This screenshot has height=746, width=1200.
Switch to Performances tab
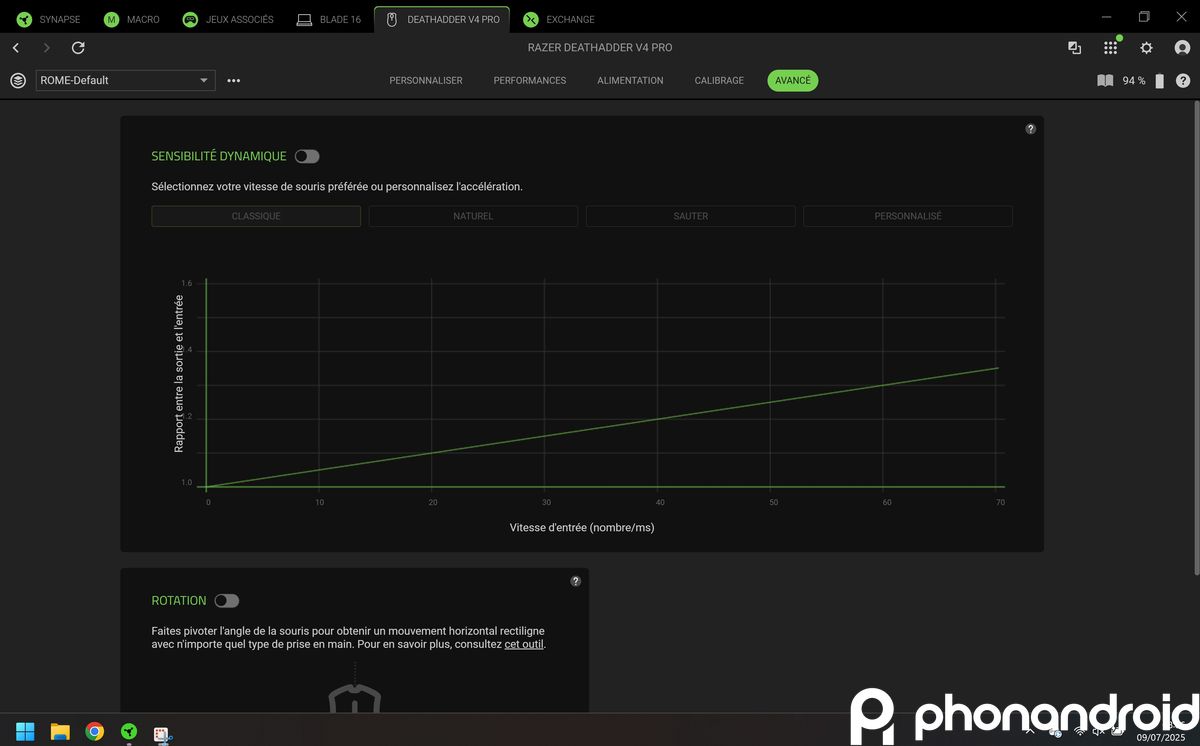pyautogui.click(x=530, y=80)
